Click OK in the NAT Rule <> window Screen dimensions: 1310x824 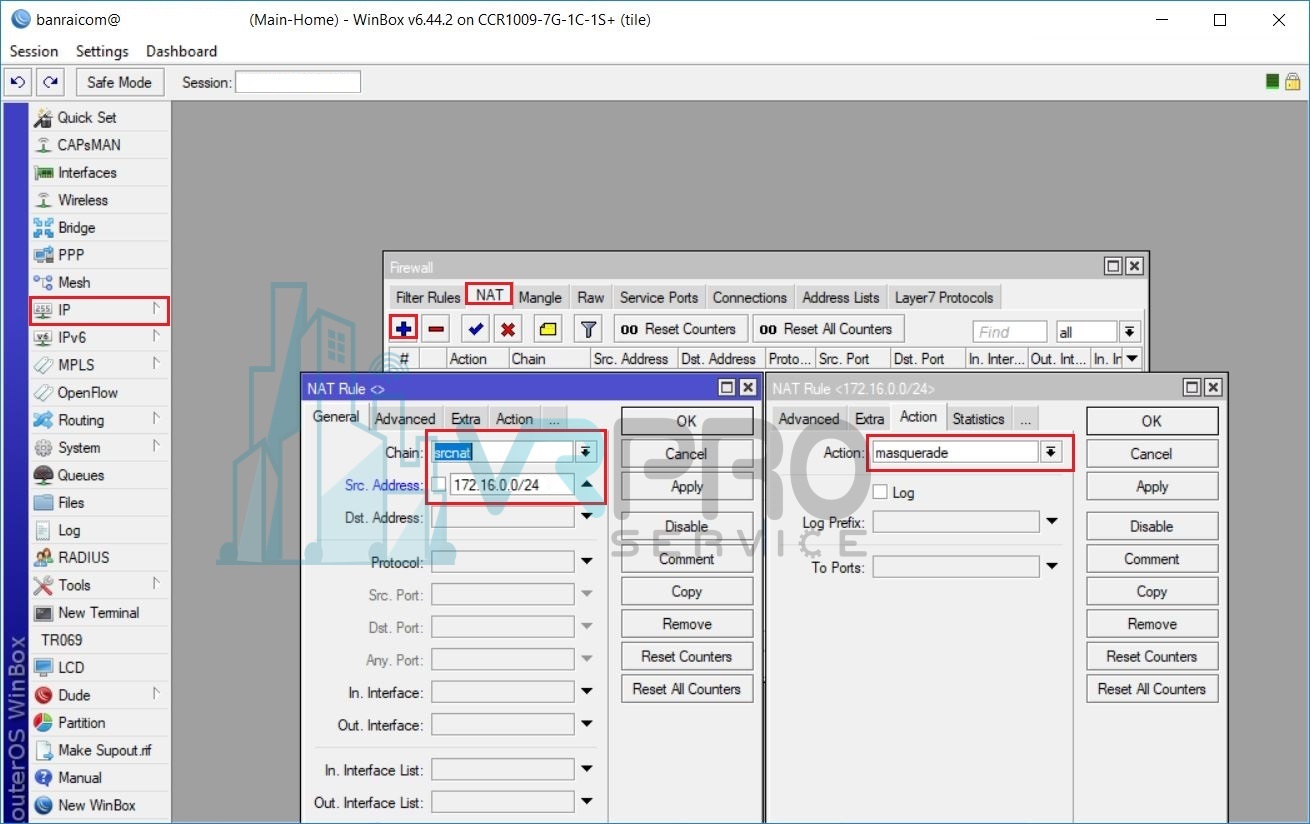(x=687, y=421)
